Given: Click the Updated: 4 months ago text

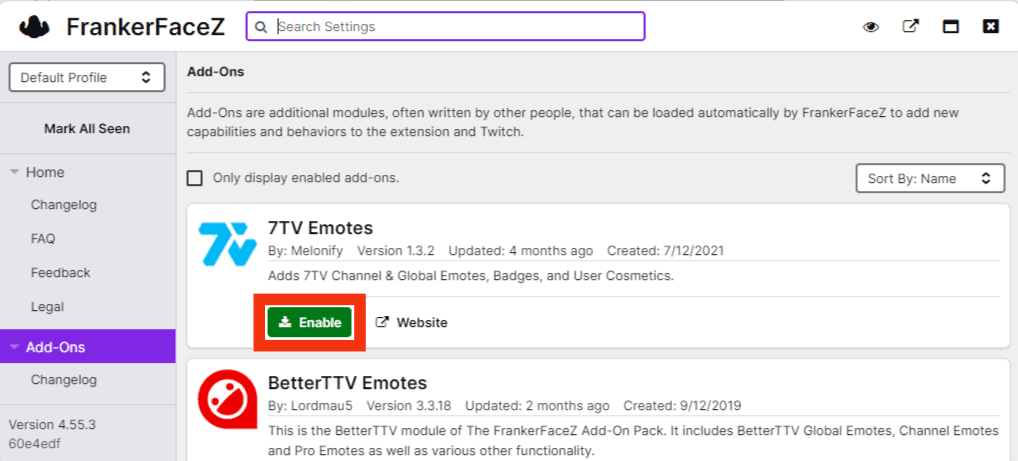Looking at the screenshot, I should click(x=521, y=251).
